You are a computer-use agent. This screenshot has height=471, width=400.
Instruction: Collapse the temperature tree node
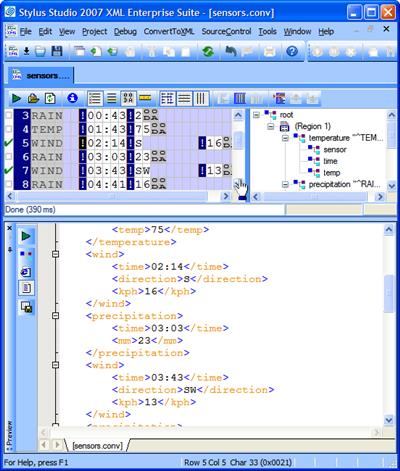285,138
